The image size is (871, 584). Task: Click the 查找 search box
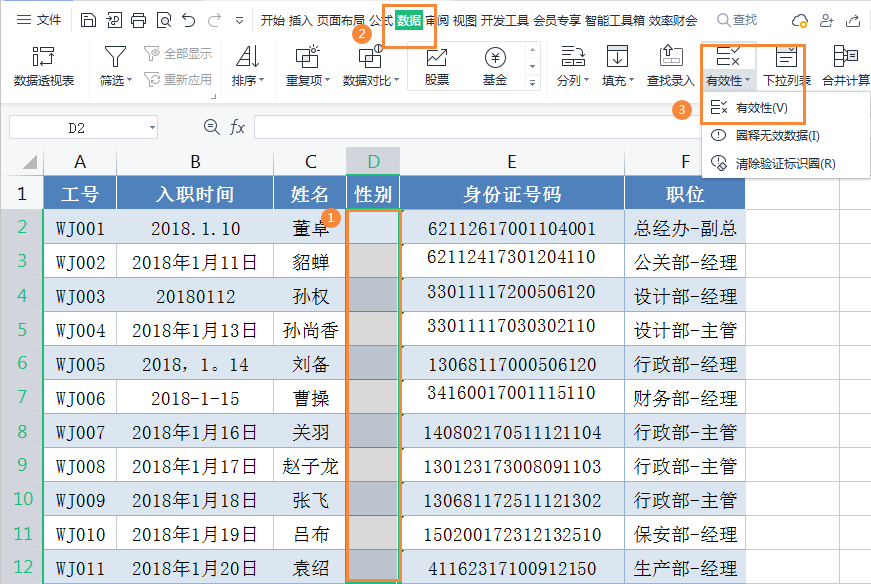[x=737, y=21]
